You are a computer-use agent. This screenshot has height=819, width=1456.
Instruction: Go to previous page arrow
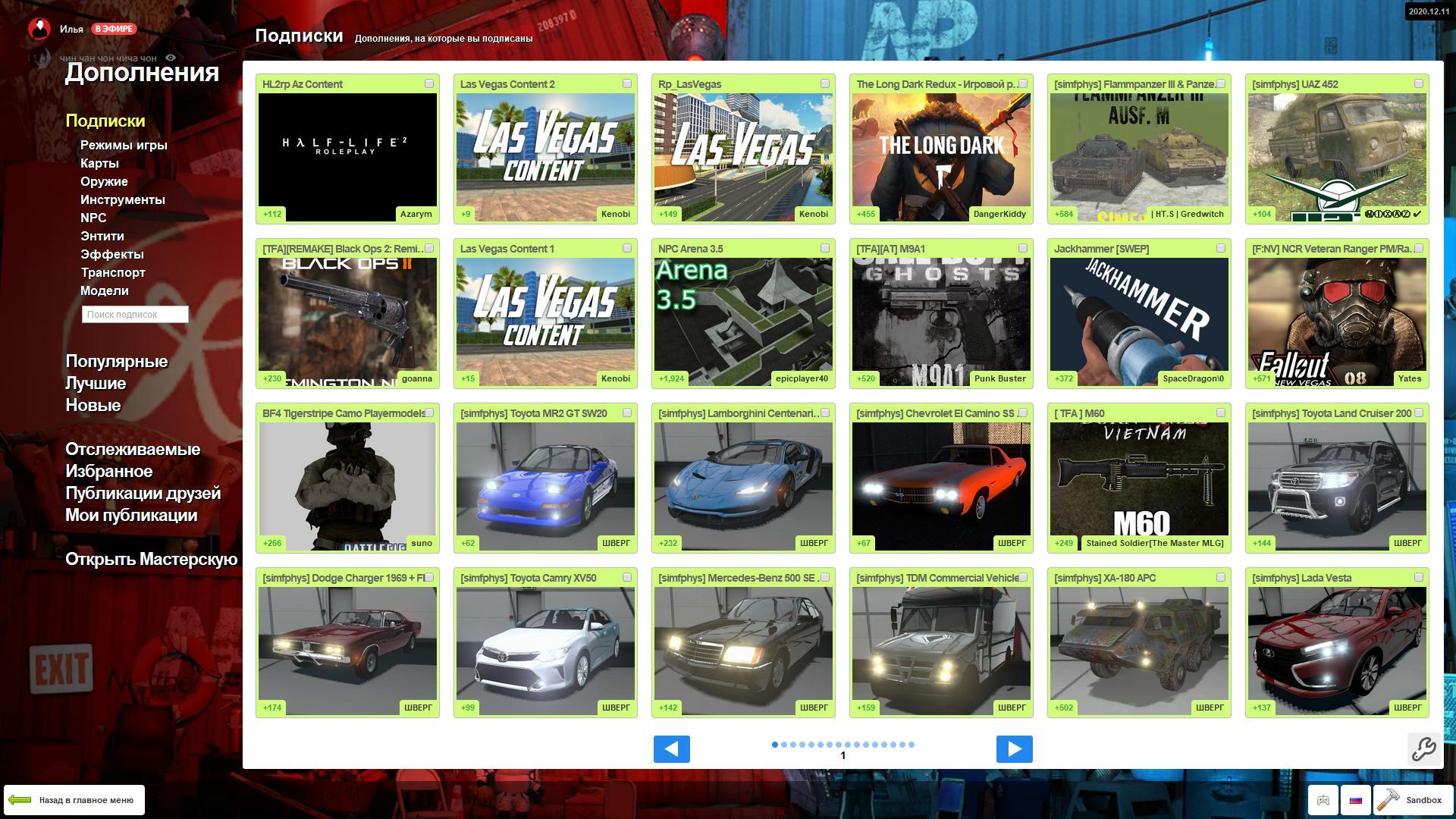click(671, 749)
